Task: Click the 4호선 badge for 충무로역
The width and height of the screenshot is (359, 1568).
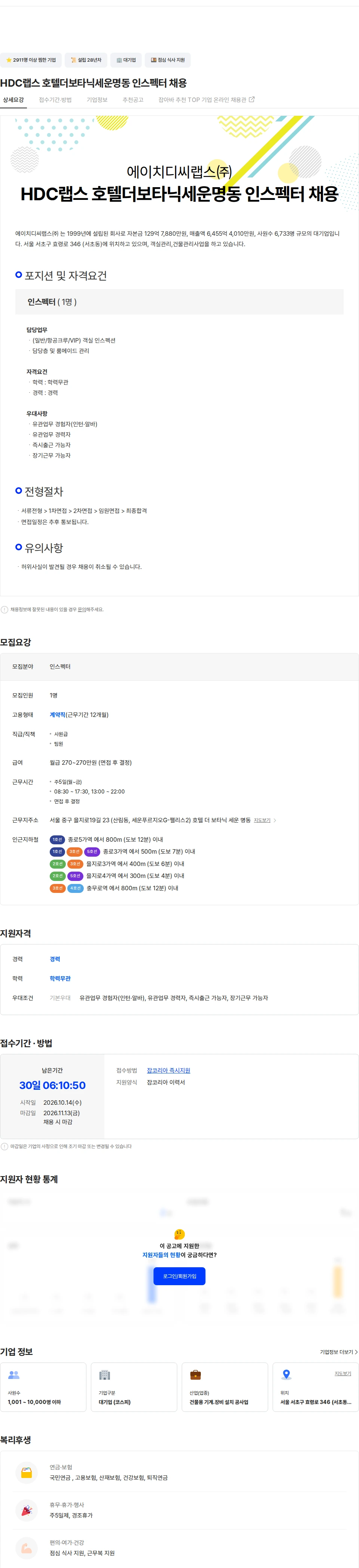Action: [x=75, y=888]
